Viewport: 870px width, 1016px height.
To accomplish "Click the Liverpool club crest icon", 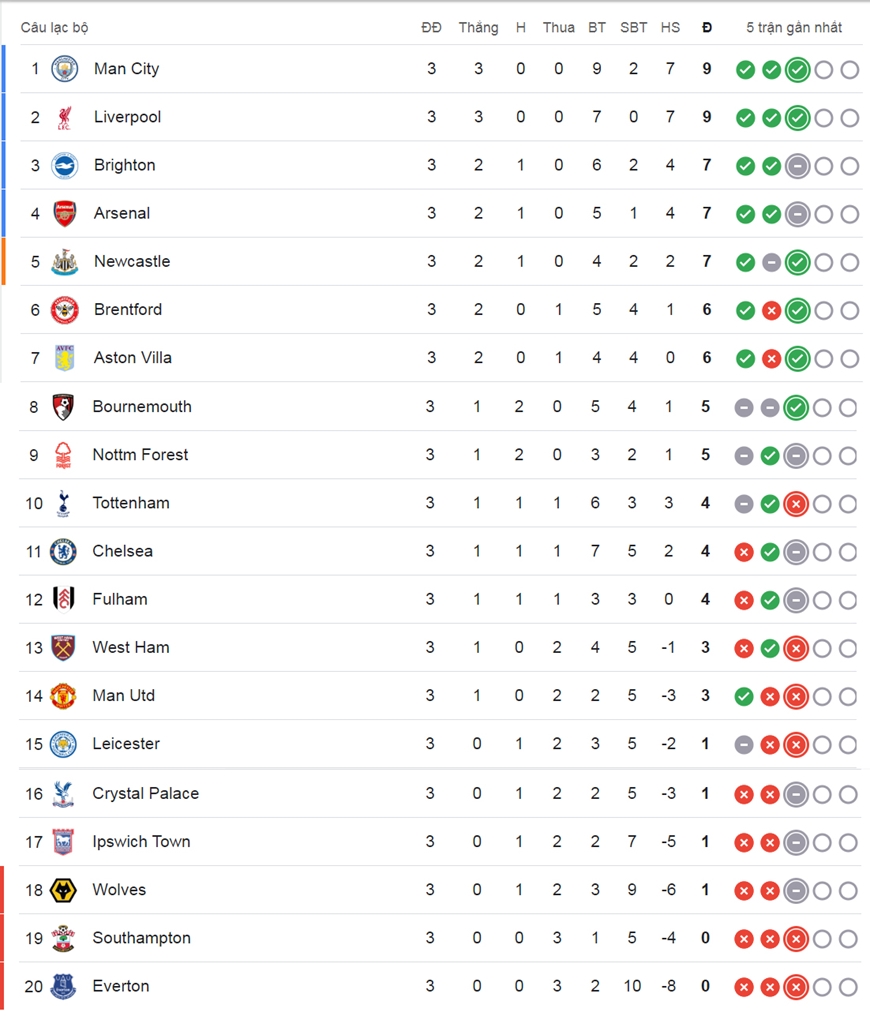I will [x=64, y=117].
